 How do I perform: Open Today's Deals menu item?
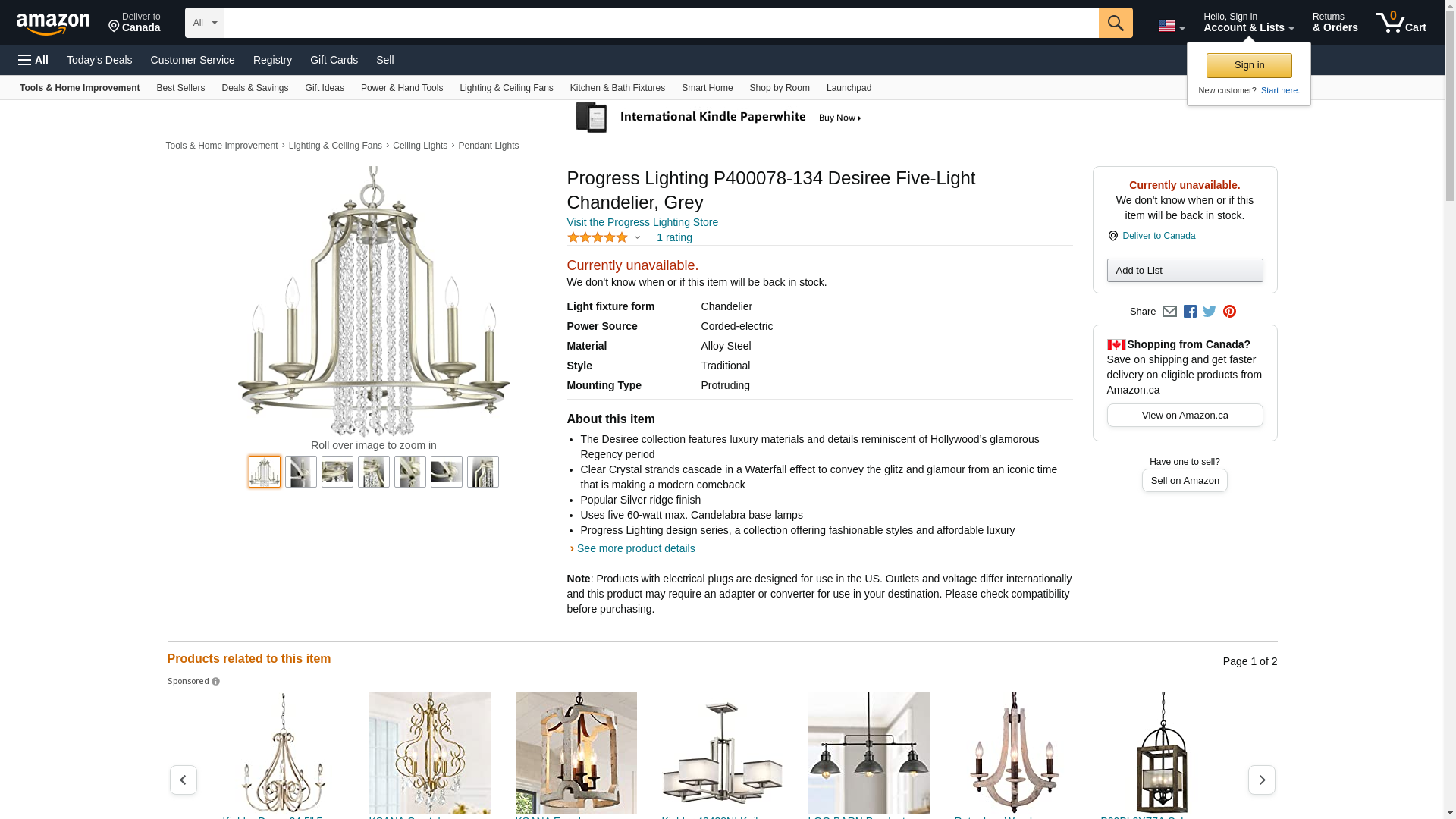tap(99, 60)
